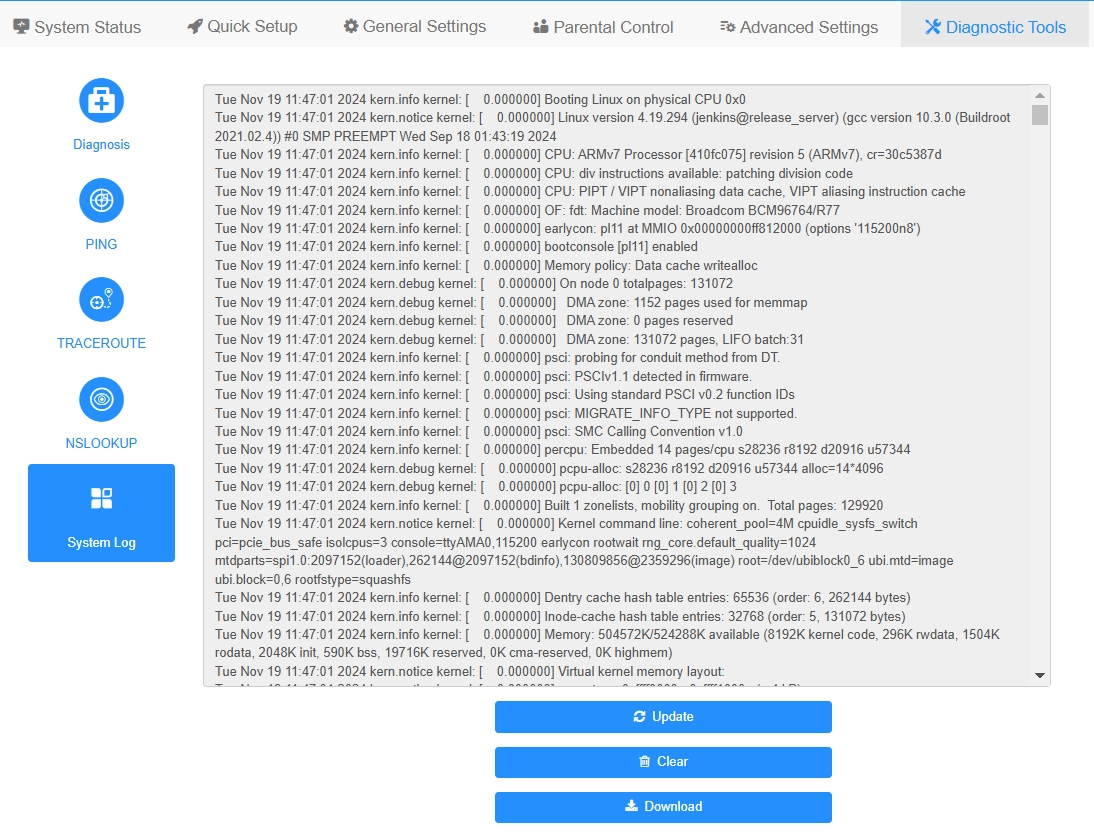Open the Diagnosis tool icon
The width and height of the screenshot is (1094, 834).
pyautogui.click(x=101, y=100)
